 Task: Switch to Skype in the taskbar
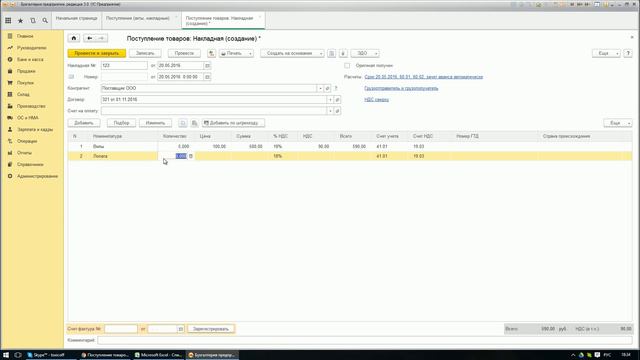click(x=49, y=355)
